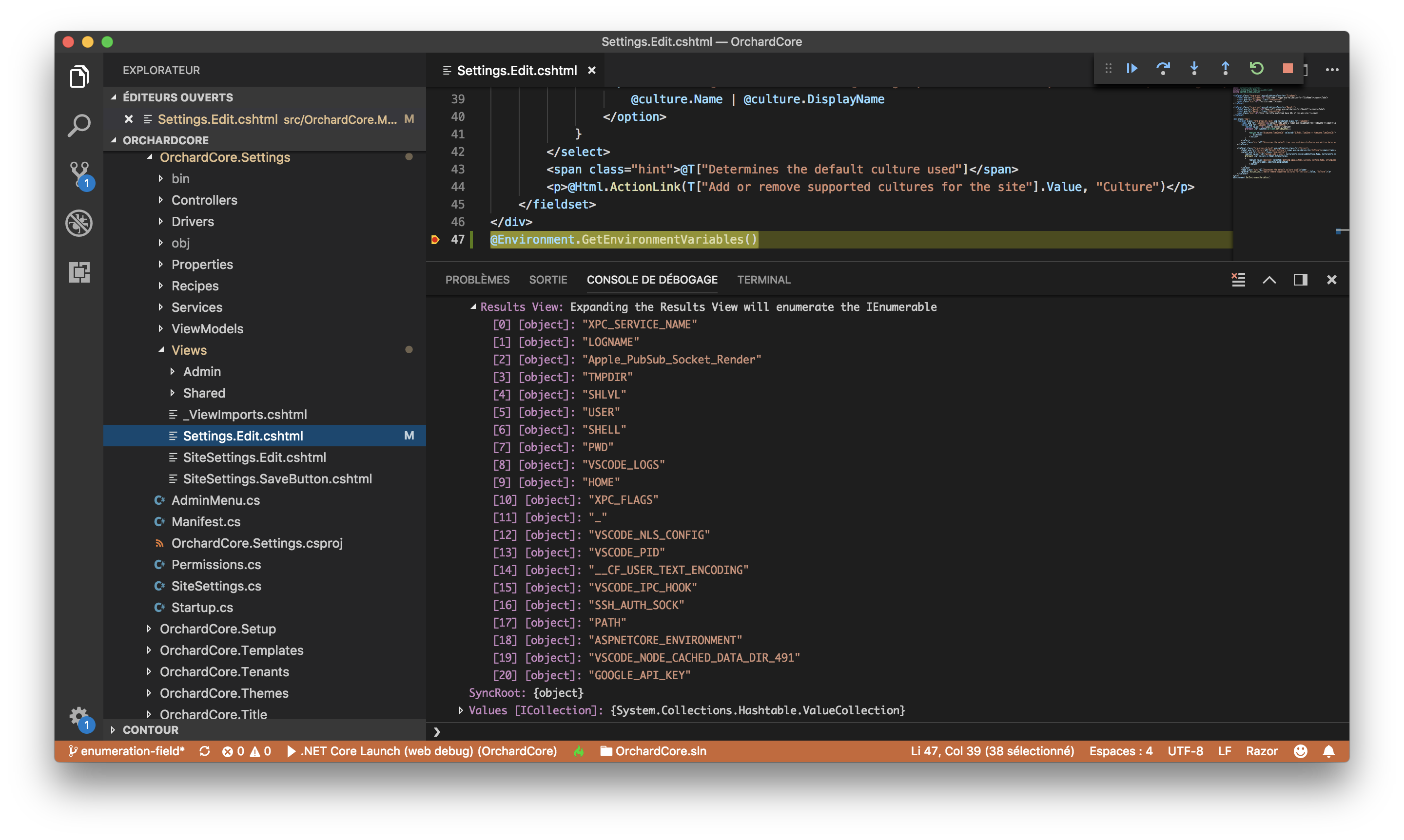
Task: Open the Problèmes tab
Action: (x=477, y=279)
